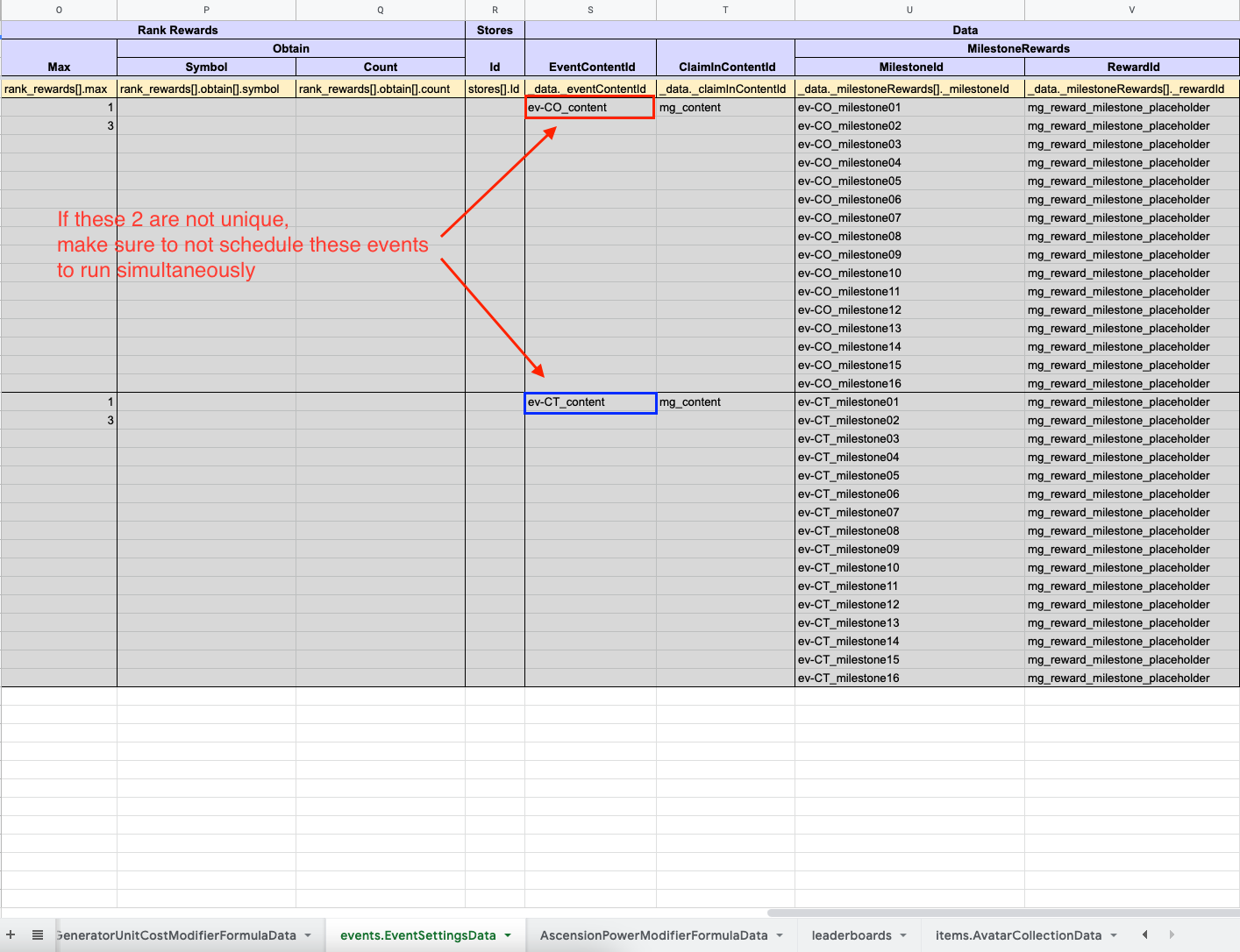Select column T header
The height and width of the screenshot is (952, 1240).
(x=725, y=10)
